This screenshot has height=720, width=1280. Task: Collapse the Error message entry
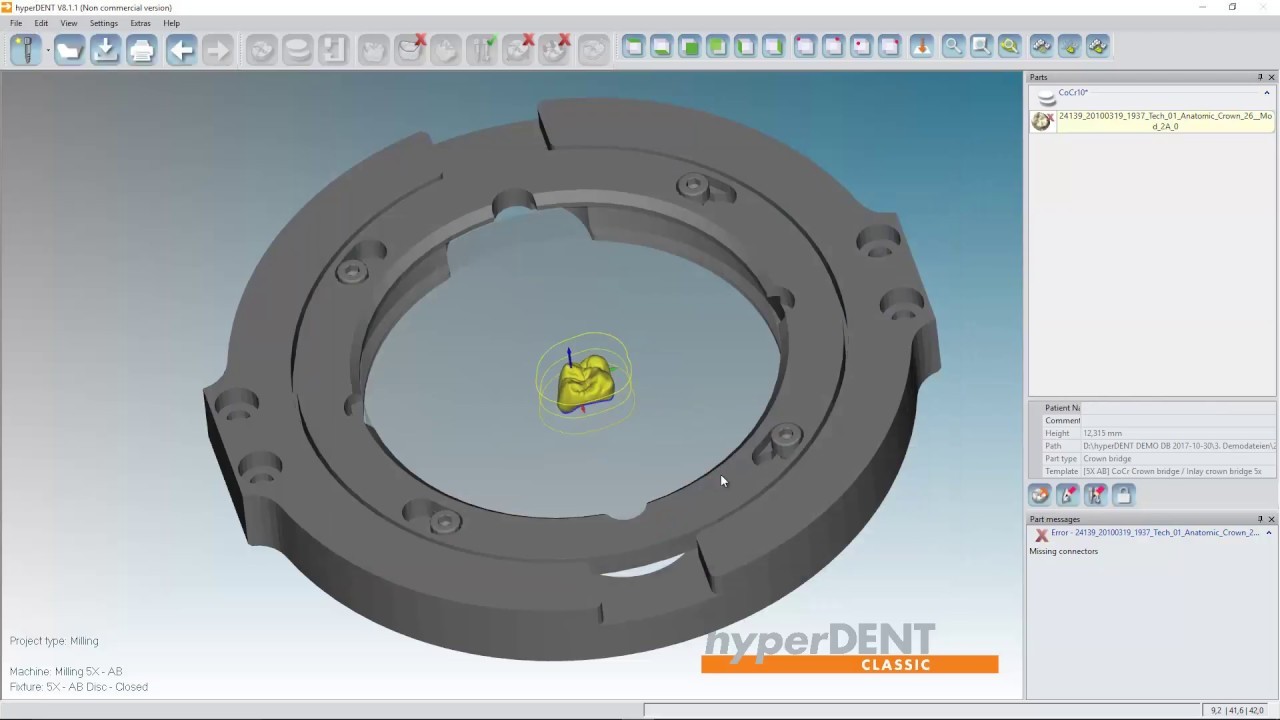point(1269,533)
